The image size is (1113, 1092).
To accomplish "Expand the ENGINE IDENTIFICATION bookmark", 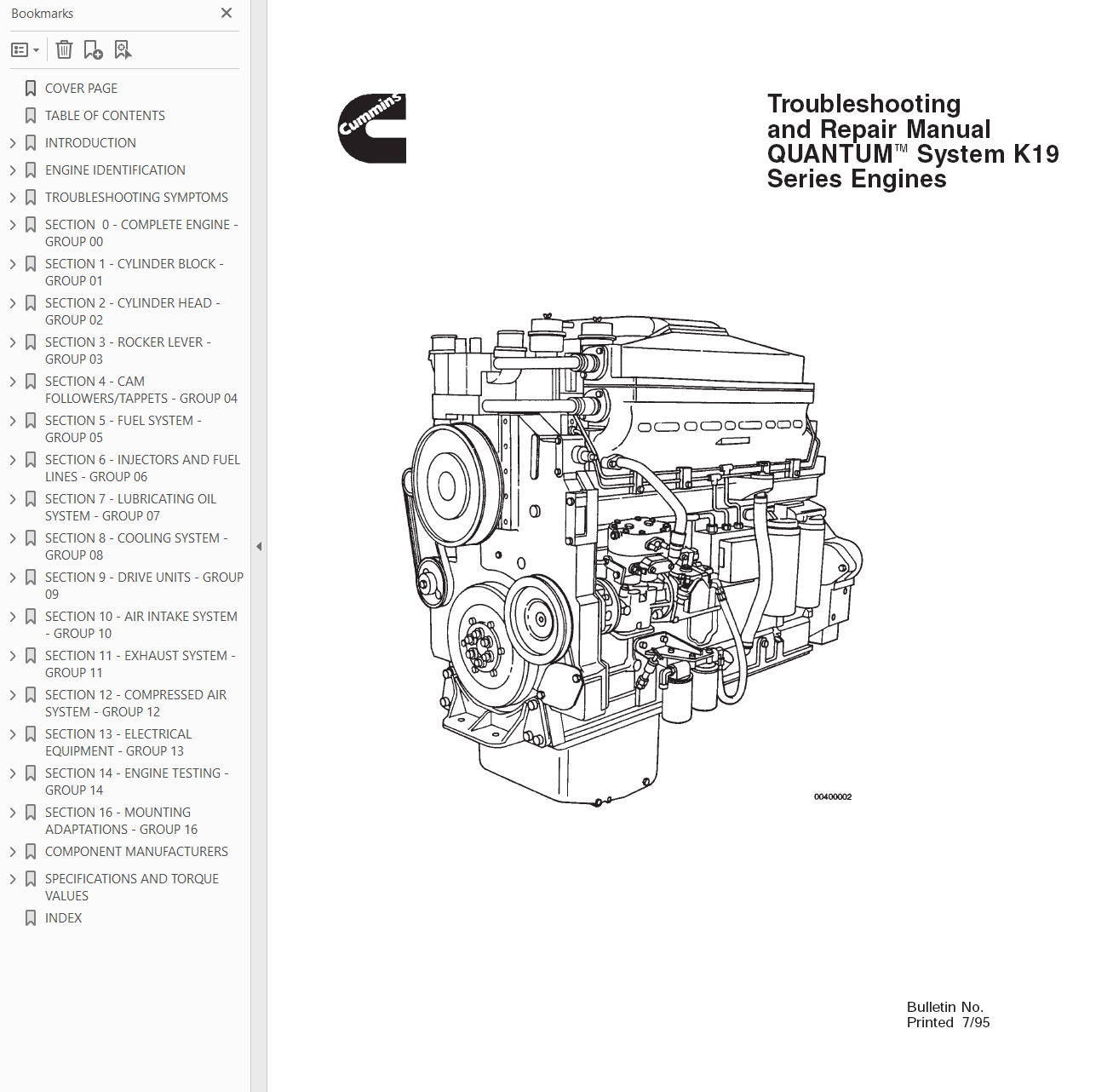I will tap(13, 170).
